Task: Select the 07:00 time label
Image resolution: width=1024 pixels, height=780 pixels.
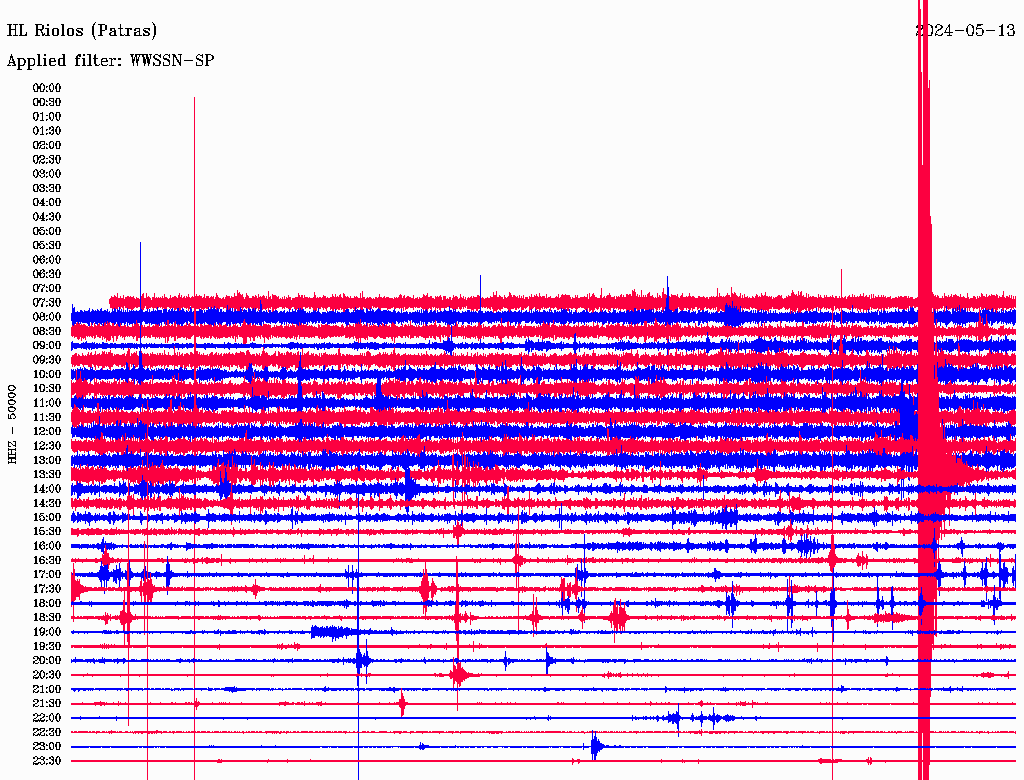Action: coord(47,289)
